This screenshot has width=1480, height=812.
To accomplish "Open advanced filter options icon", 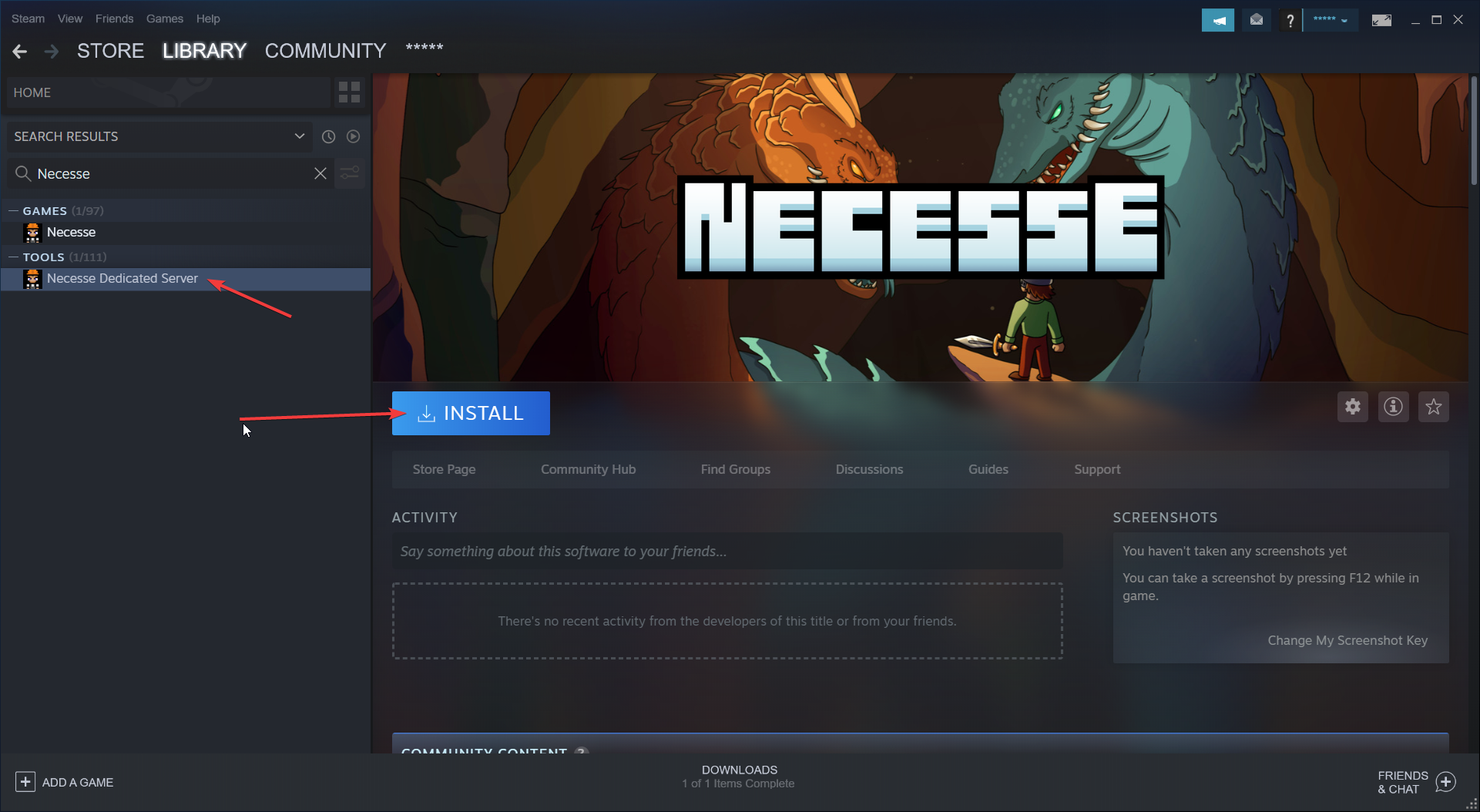I will pyautogui.click(x=350, y=173).
